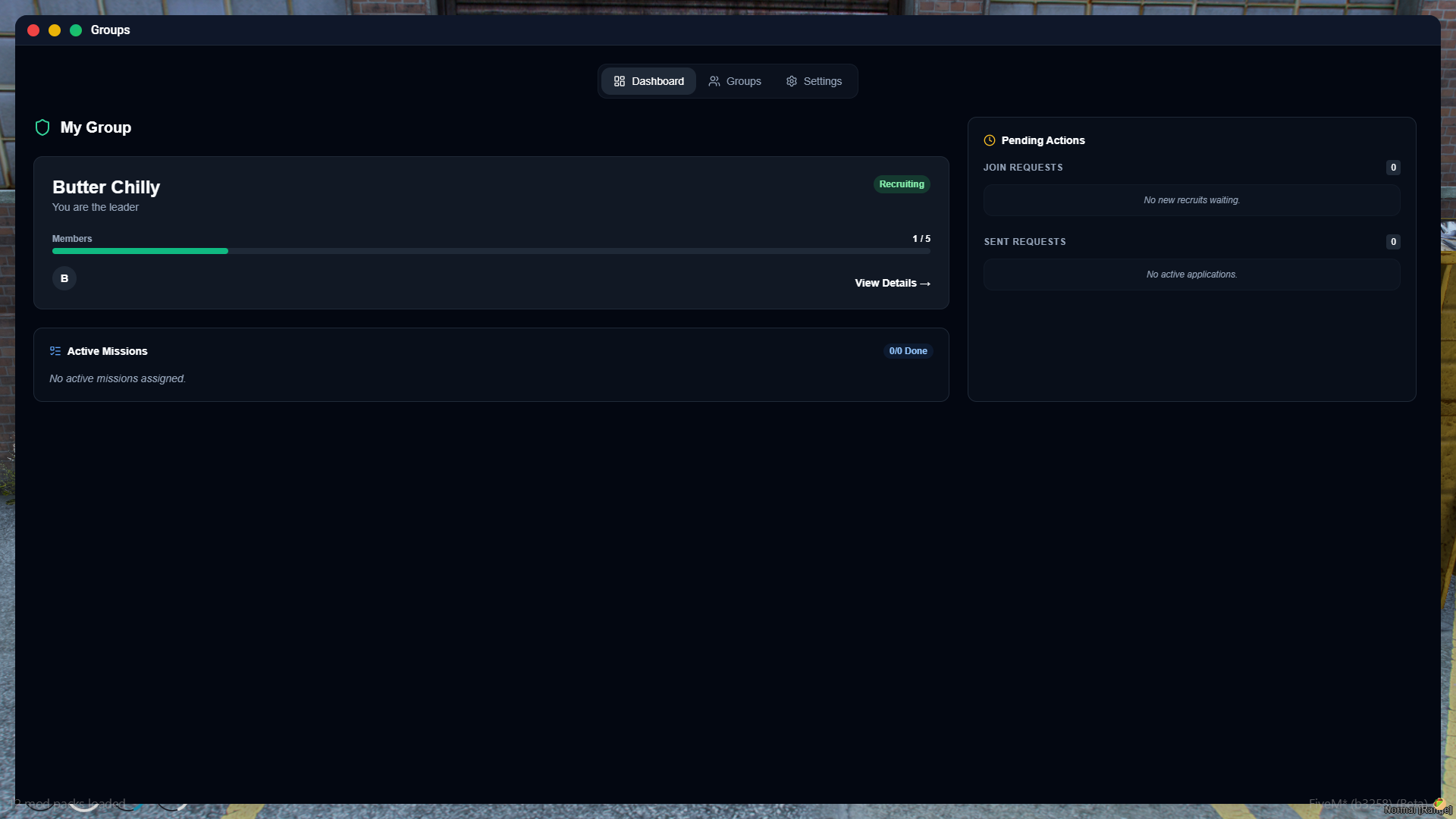This screenshot has width=1456, height=819.
Task: Click the Members progress bar
Action: coord(491,251)
